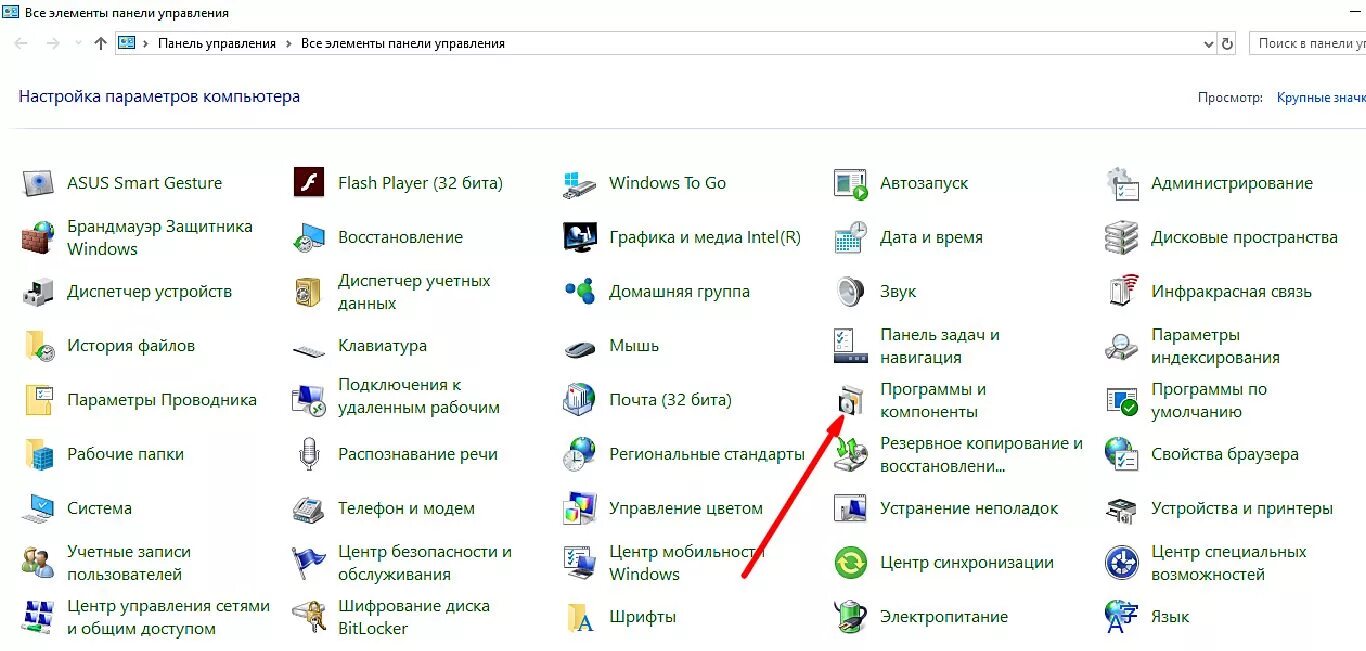
Task: Click the Все элементы панели управления breadcrumb
Action: tap(403, 44)
